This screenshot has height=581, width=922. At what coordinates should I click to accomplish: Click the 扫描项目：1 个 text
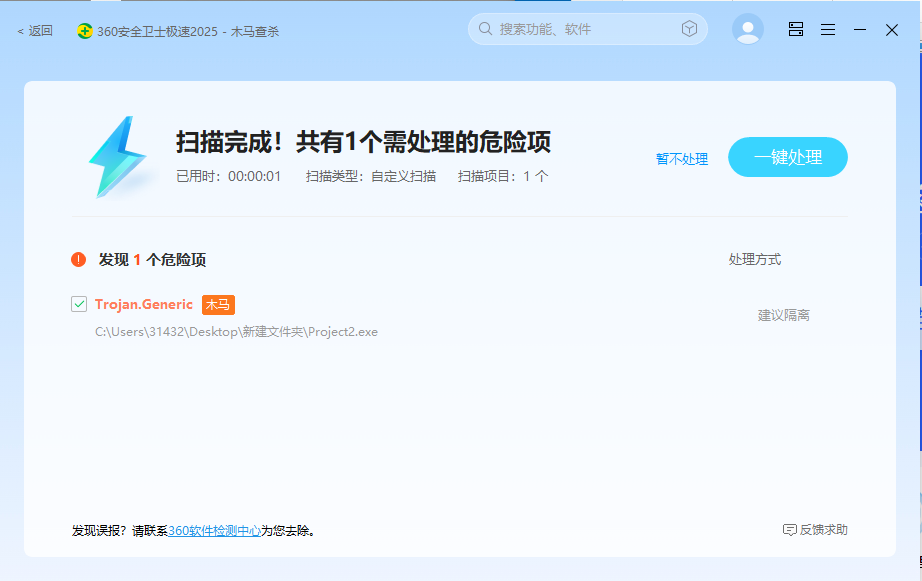[x=503, y=176]
